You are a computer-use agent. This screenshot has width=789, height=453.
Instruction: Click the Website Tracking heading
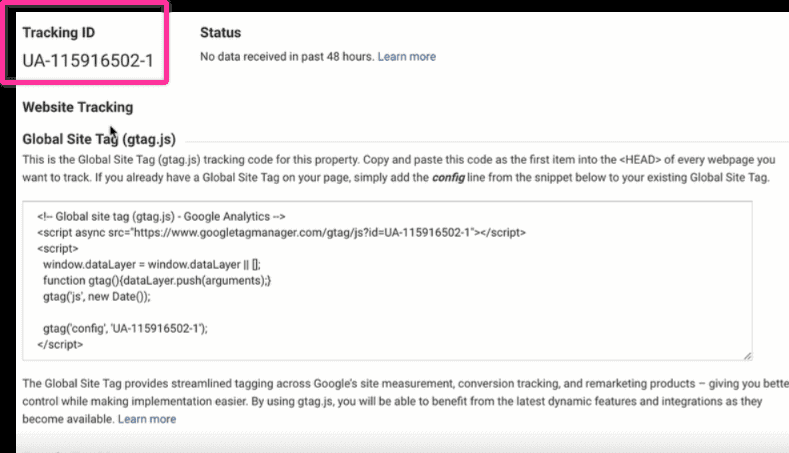point(77,107)
